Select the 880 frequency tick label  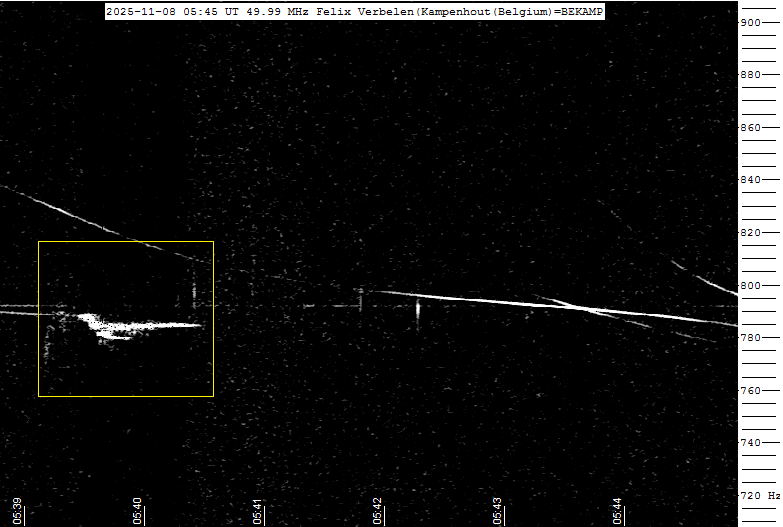(751, 75)
